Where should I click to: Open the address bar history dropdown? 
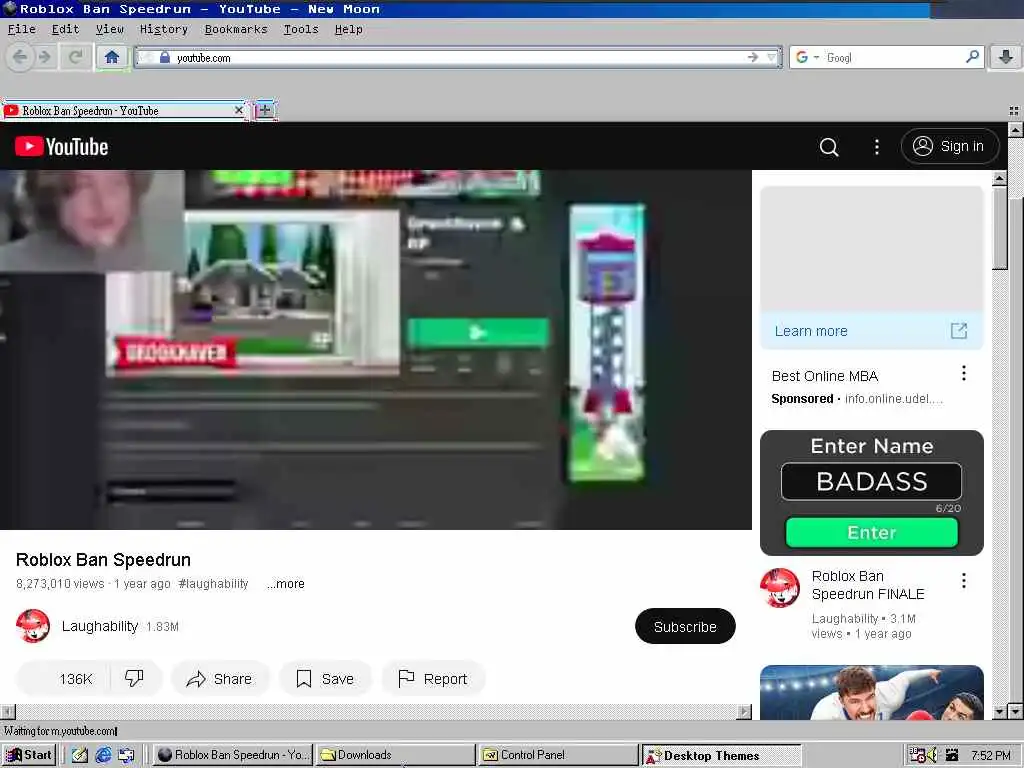coord(772,57)
